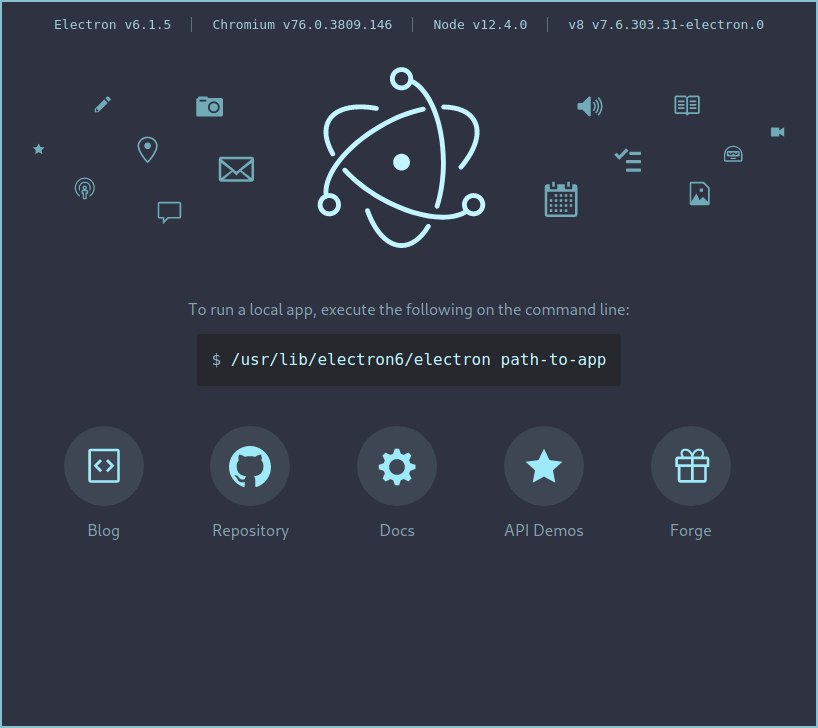Viewport: 818px width, 728px height.
Task: Click the v8 v7.6.303.31-electron.0 text
Action: tap(666, 25)
